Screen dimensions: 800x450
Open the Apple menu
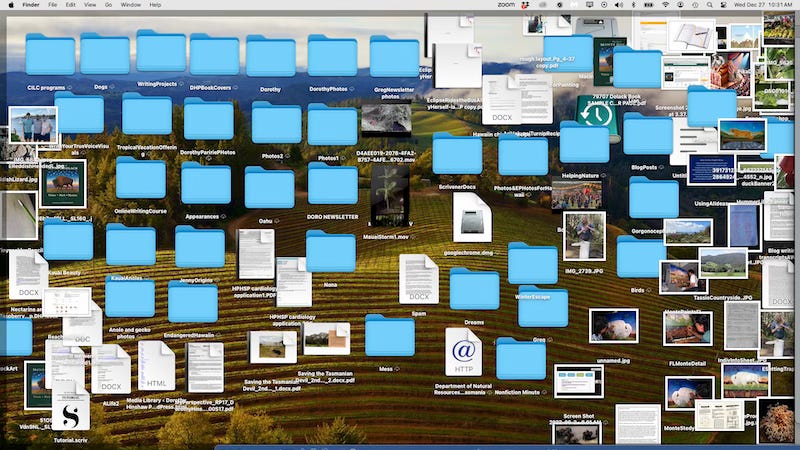point(11,5)
